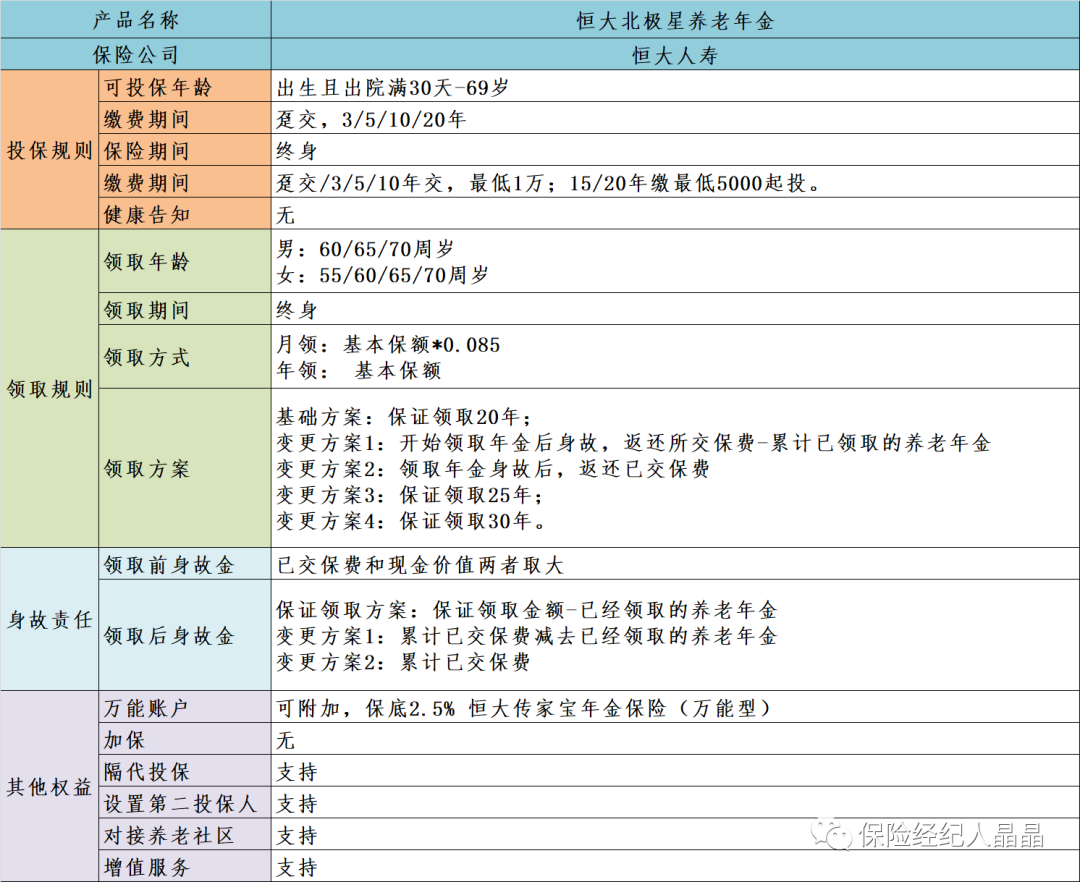Viewport: 1080px width, 882px height.
Task: Select "变更方案1：累计已交保费减去已经领取的养老年金" line
Action: click(527, 636)
